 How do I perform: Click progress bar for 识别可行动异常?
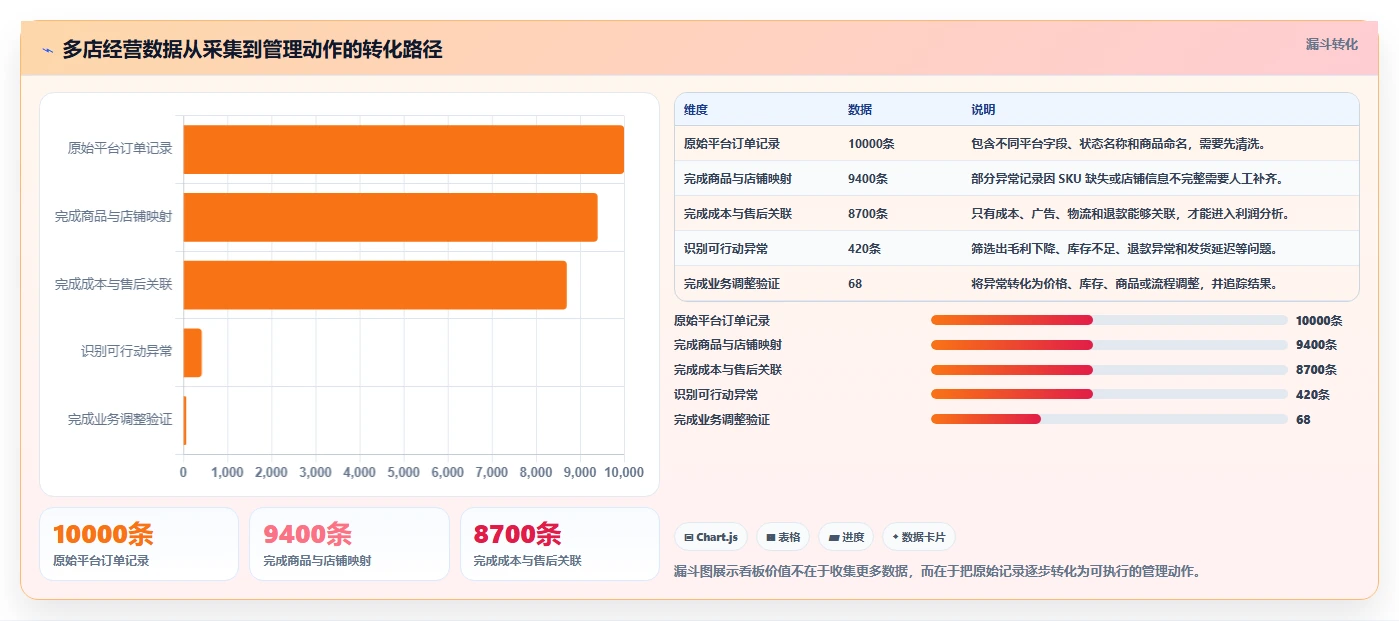(x=1109, y=394)
